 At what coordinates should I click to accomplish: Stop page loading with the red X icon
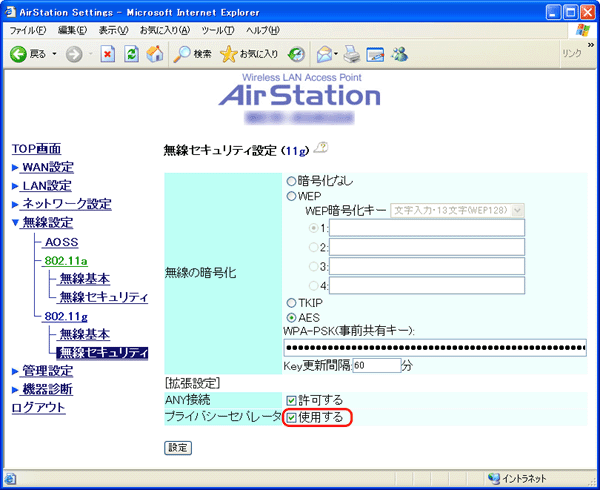tap(108, 54)
